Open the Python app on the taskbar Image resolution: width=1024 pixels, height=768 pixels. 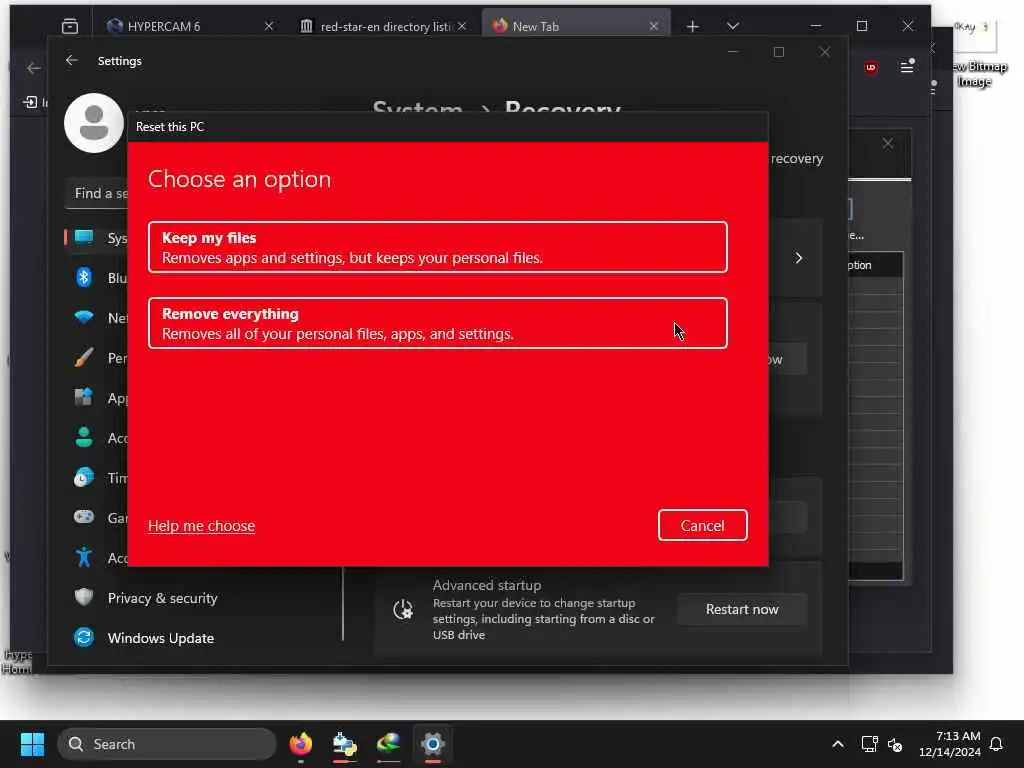[x=345, y=744]
